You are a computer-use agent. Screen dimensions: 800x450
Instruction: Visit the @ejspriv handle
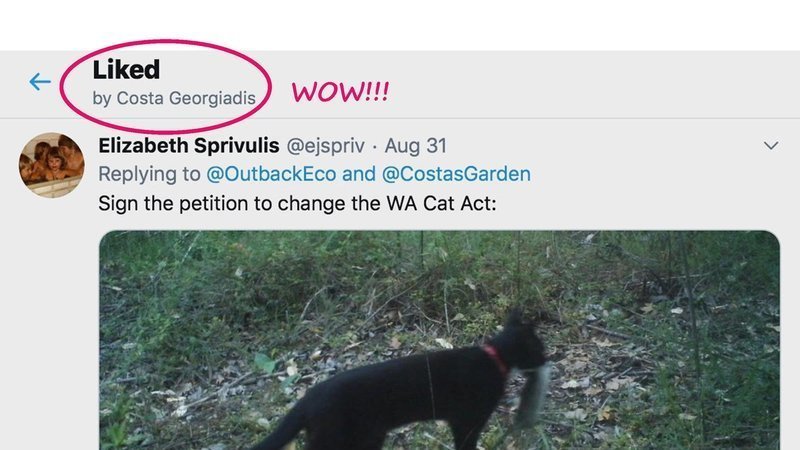pos(326,146)
